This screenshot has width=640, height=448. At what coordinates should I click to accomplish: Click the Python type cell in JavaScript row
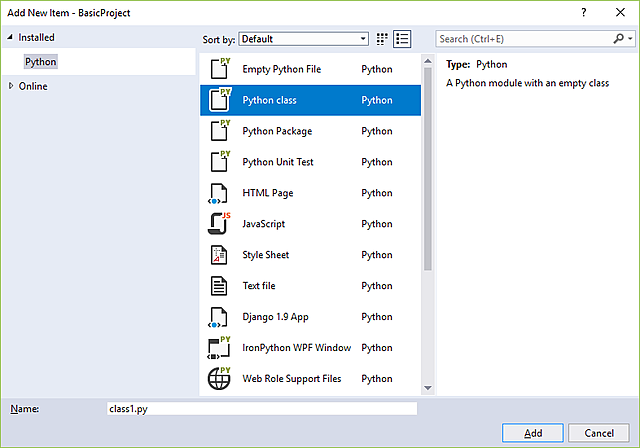(x=377, y=224)
